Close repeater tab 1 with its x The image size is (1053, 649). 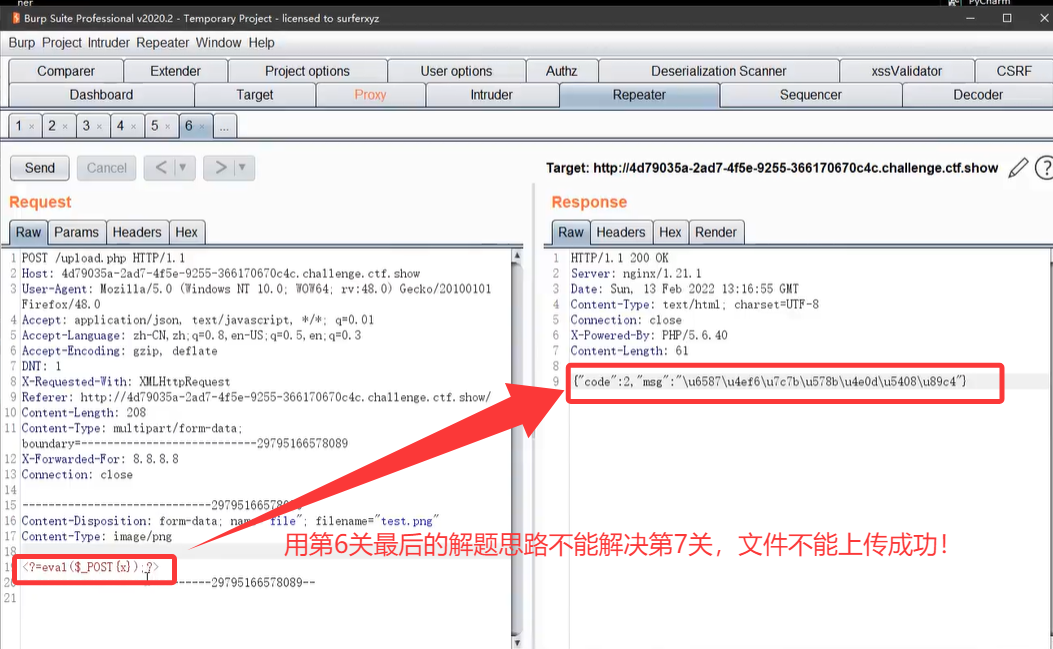(x=32, y=126)
